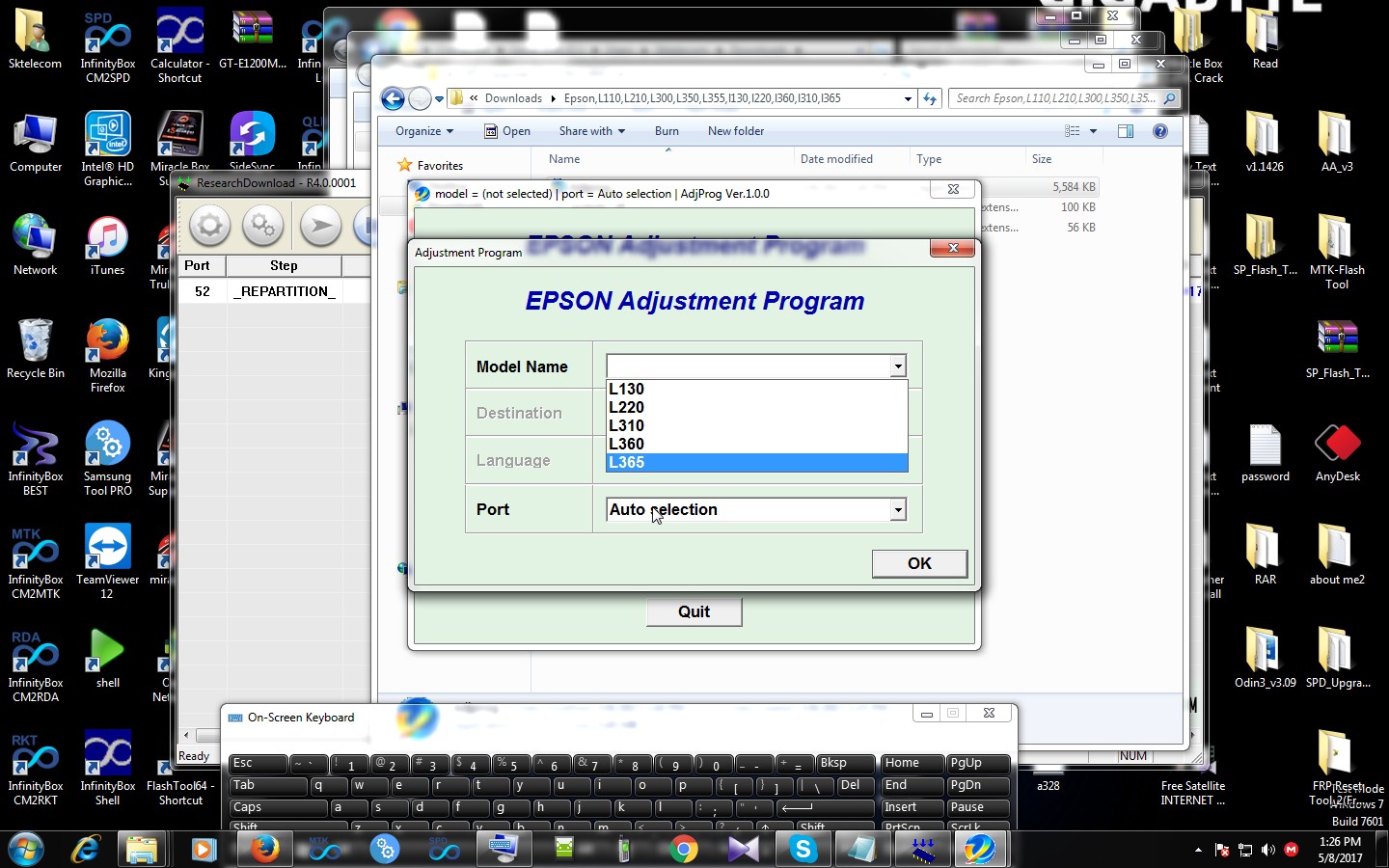This screenshot has width=1389, height=868.
Task: Open Google Chrome from taskbar
Action: click(x=684, y=850)
